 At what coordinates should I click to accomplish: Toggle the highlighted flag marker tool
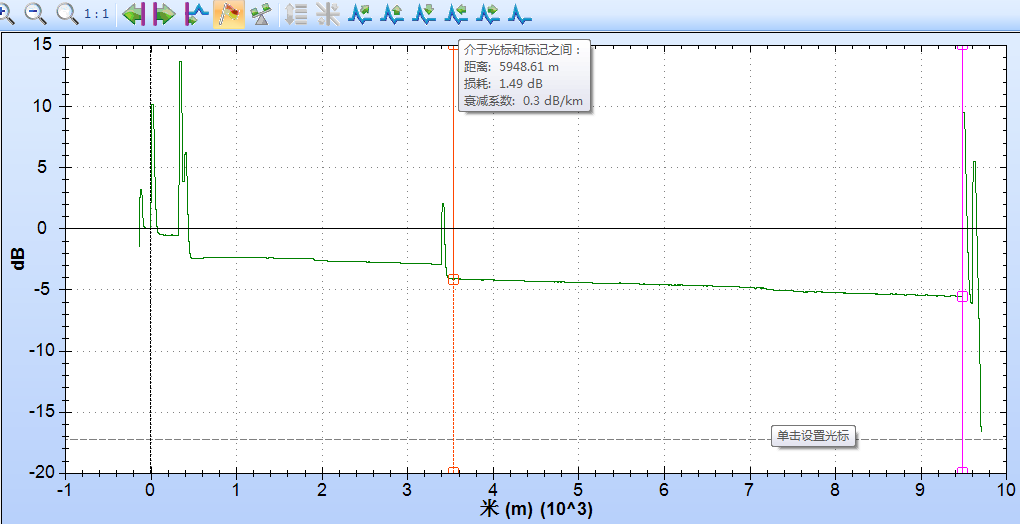pos(229,14)
